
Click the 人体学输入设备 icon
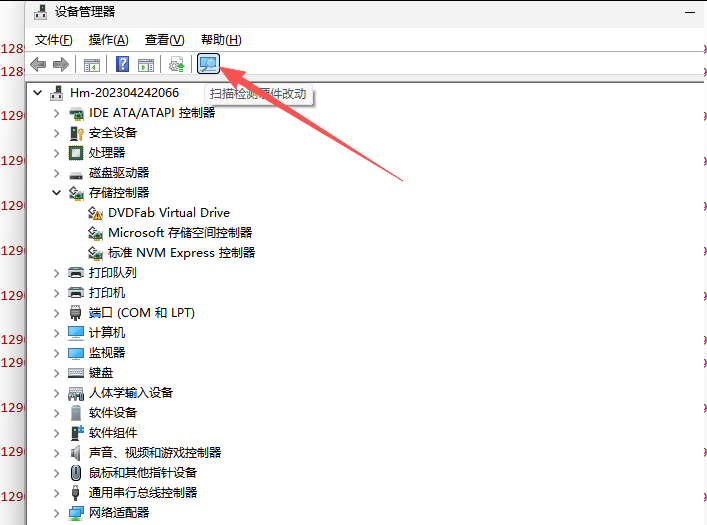point(76,394)
